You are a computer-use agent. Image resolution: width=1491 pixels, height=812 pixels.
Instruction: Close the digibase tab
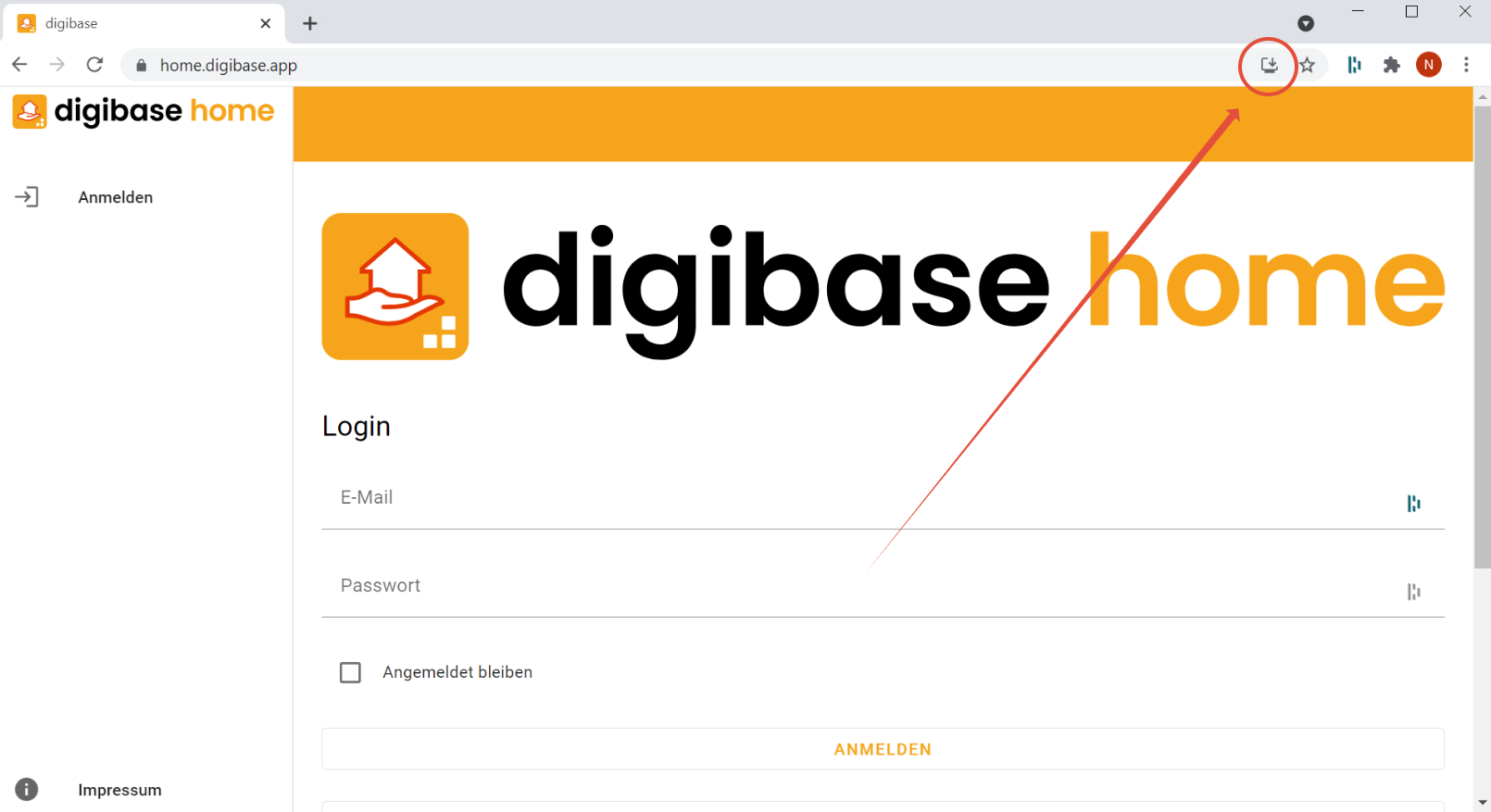266,23
